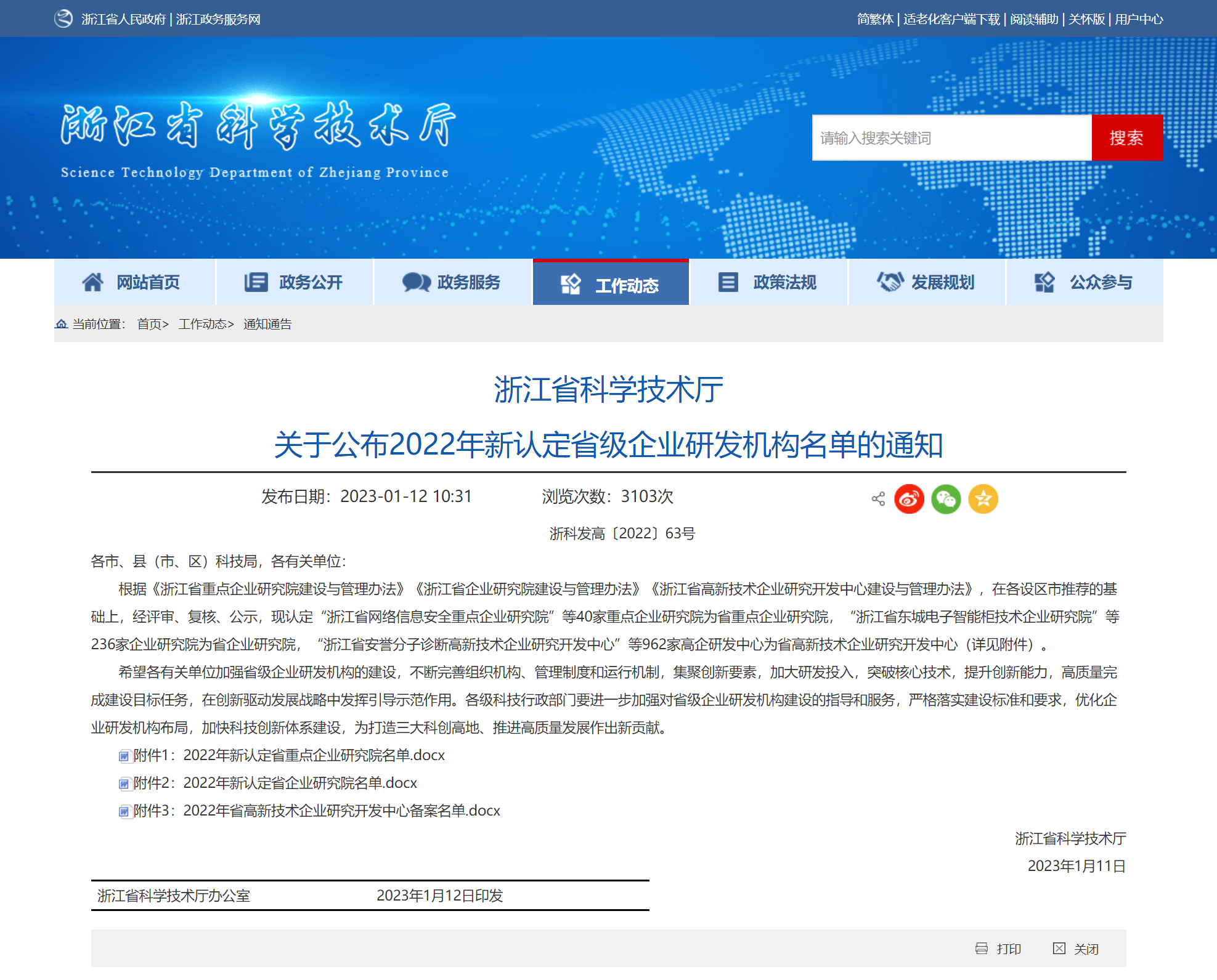Open the 政务服务 tab label

coord(469,282)
